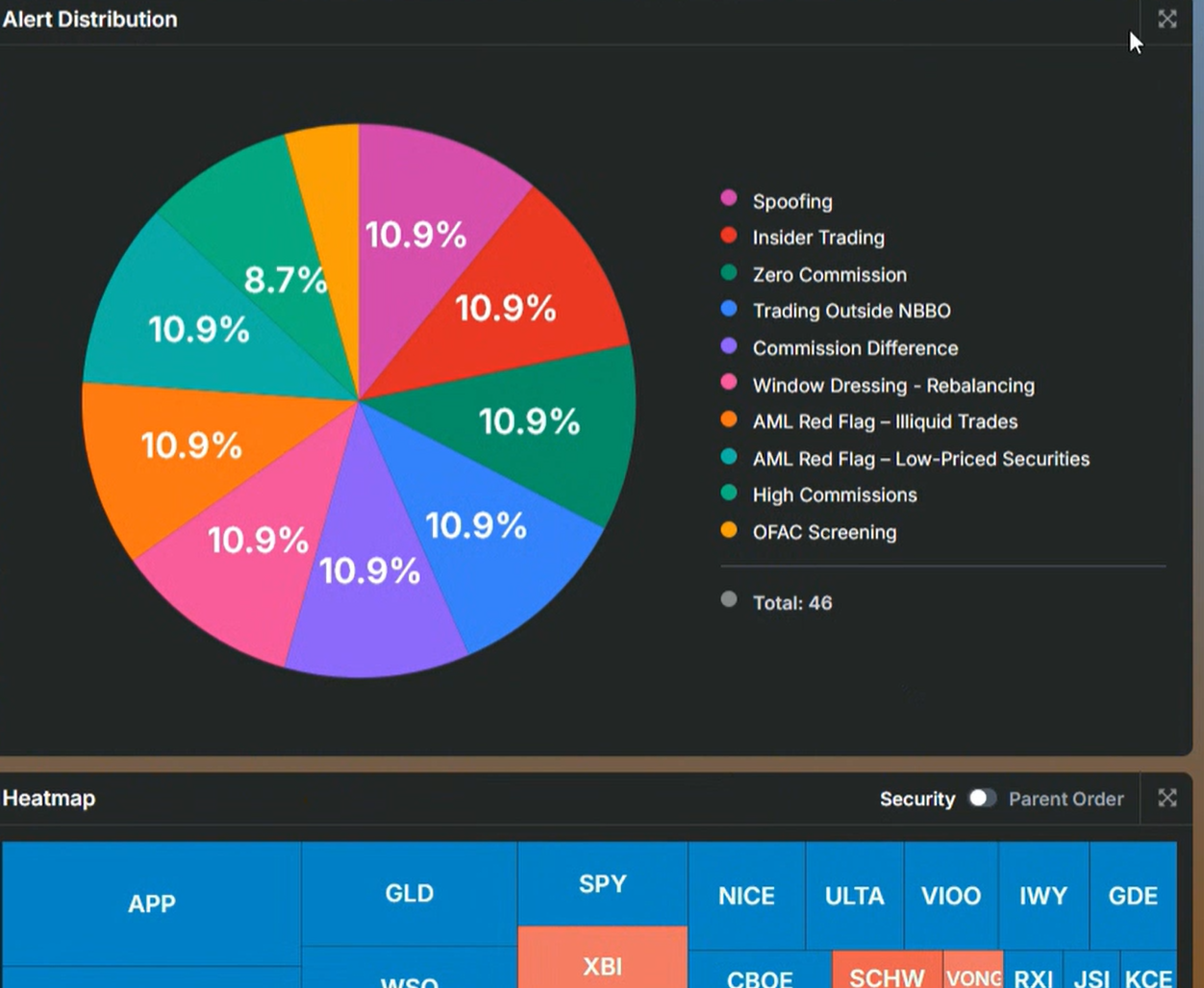Screen dimensions: 1204x988
Task: Select the APP tile in the heatmap
Action: click(x=151, y=903)
